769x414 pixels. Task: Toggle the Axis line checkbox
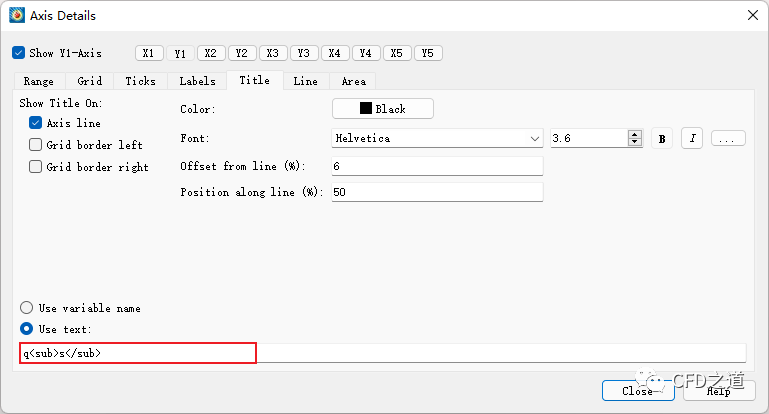[x=36, y=123]
